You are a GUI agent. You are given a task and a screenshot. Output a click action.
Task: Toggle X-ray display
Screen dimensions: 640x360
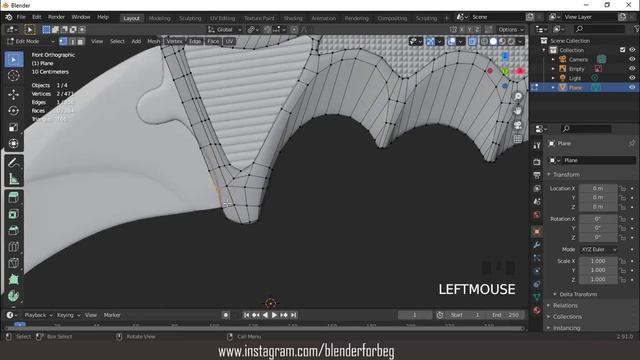(x=472, y=41)
